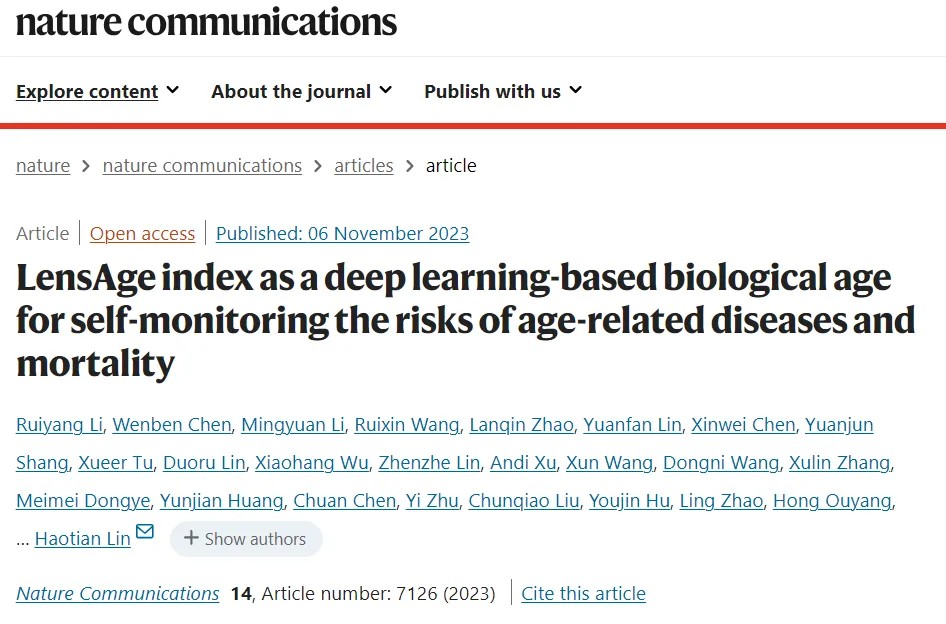Click the envelope icon beside Haotian Lin
The width and height of the screenshot is (946, 624).
coord(145,531)
